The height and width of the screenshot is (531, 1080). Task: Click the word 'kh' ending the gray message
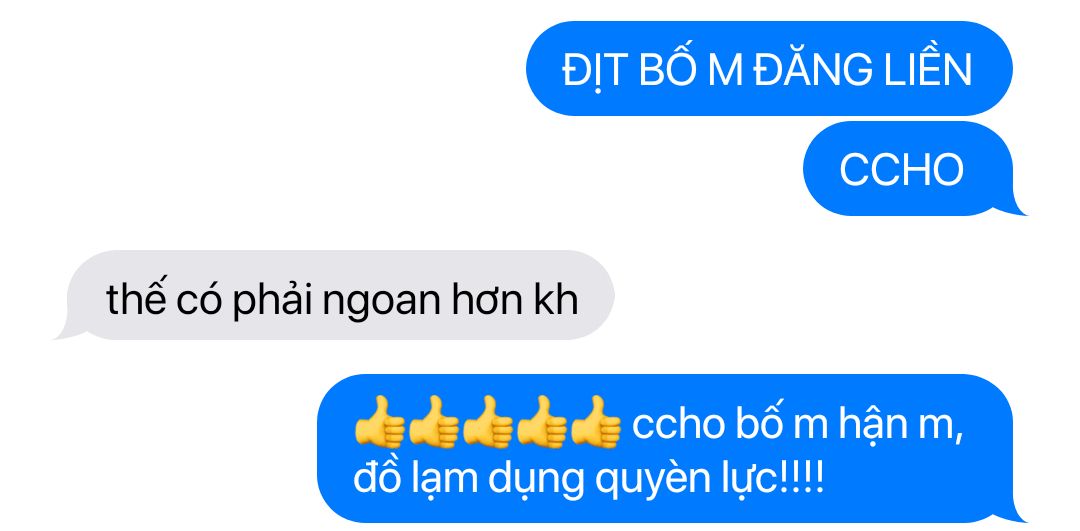(557, 299)
